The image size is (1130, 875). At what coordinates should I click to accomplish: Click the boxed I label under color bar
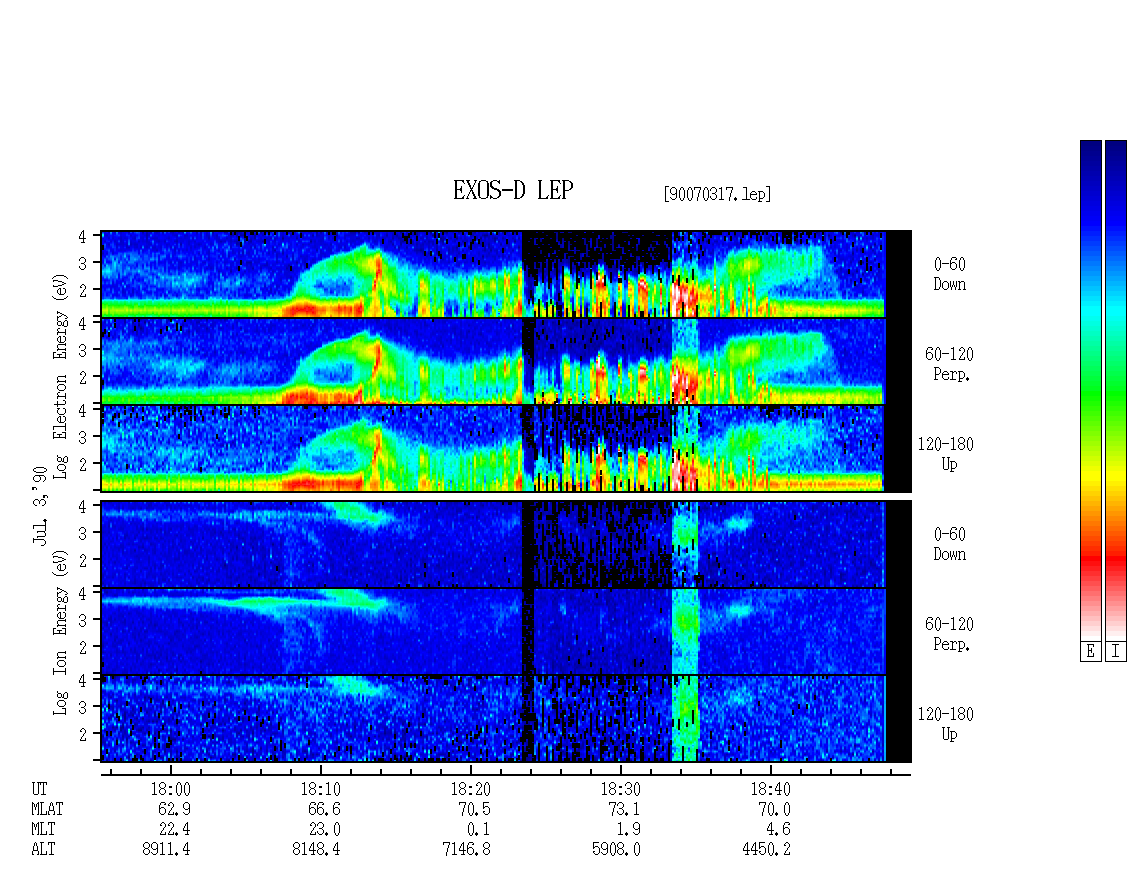click(1116, 652)
